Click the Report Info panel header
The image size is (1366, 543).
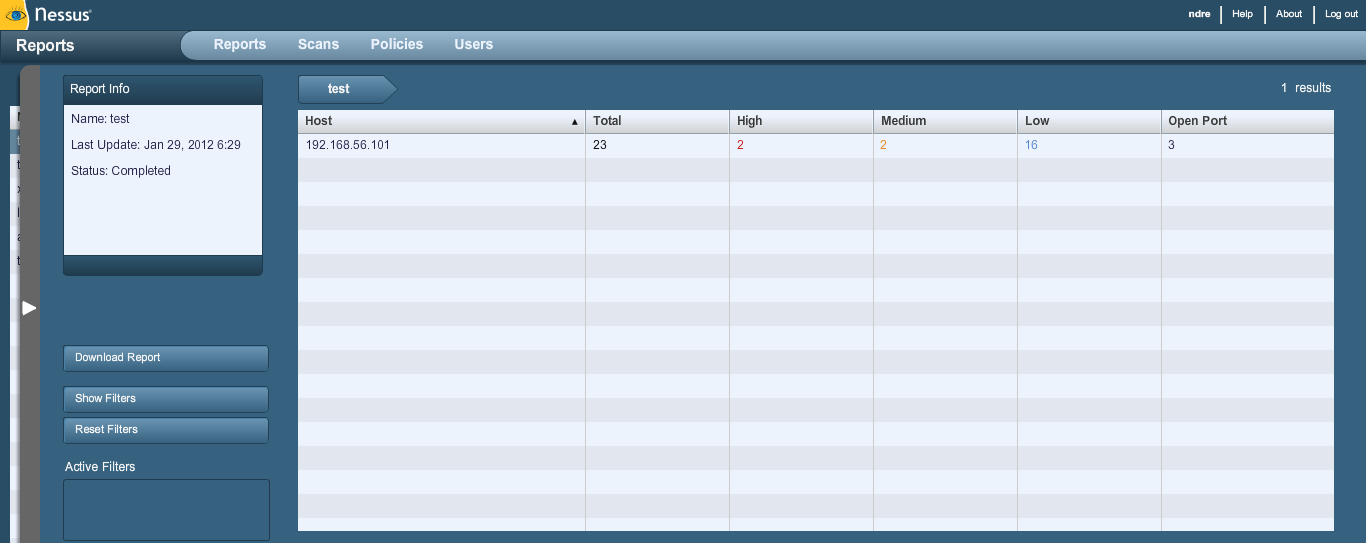[163, 90]
